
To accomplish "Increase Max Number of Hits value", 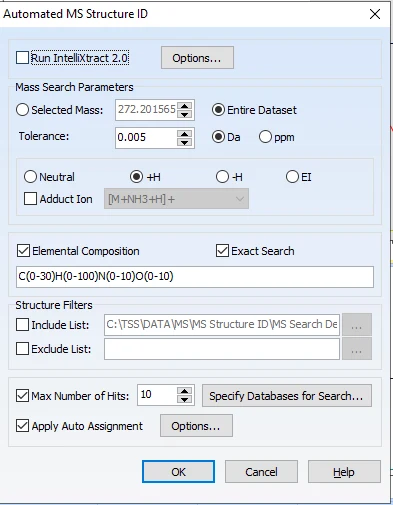I will click(184, 391).
